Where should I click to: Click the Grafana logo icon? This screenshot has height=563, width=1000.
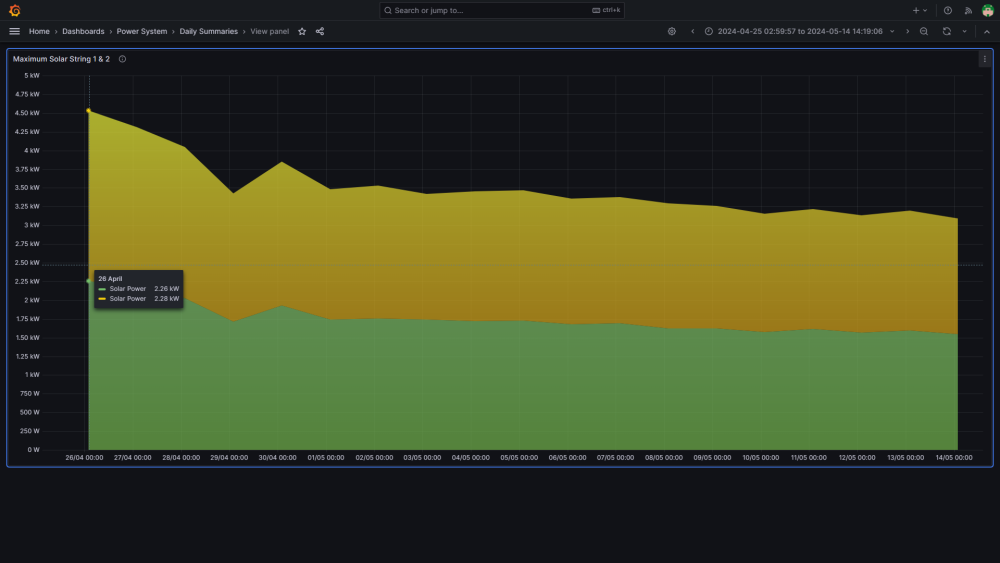(15, 10)
